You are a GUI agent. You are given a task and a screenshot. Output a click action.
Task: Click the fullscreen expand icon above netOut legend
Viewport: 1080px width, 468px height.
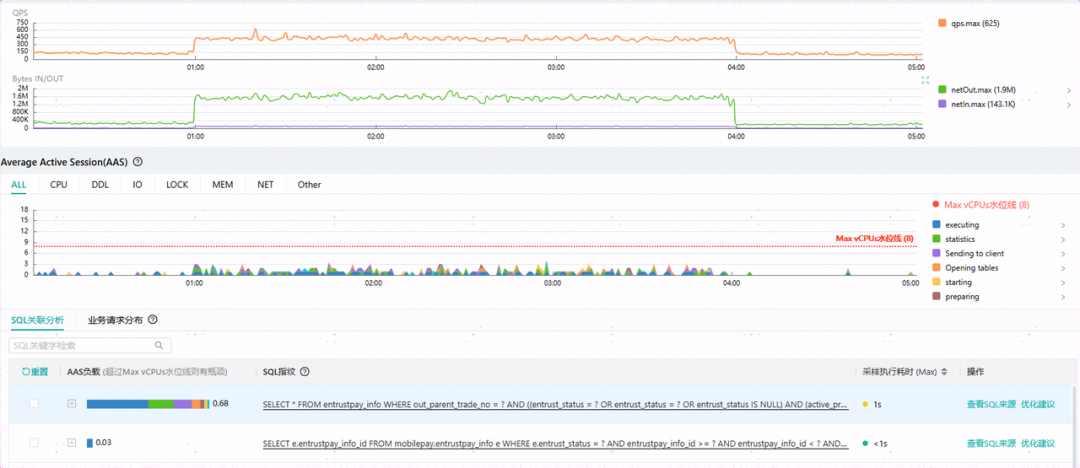(926, 80)
